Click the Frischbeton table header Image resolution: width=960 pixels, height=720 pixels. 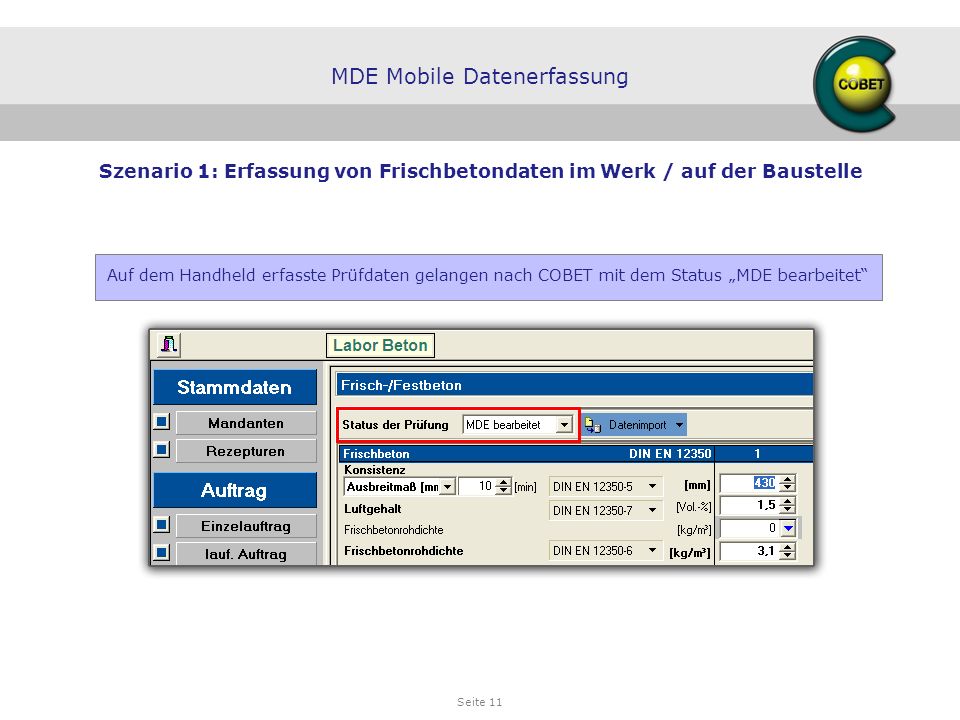(x=376, y=454)
